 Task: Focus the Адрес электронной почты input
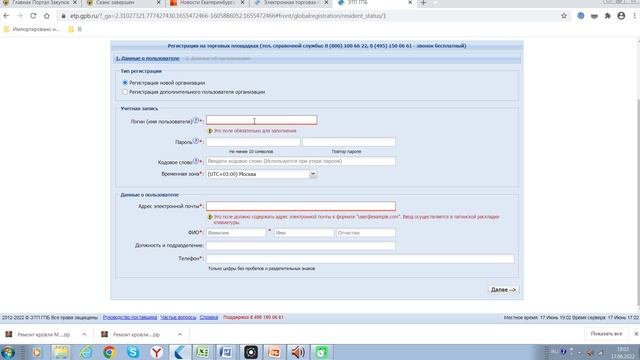(x=300, y=206)
